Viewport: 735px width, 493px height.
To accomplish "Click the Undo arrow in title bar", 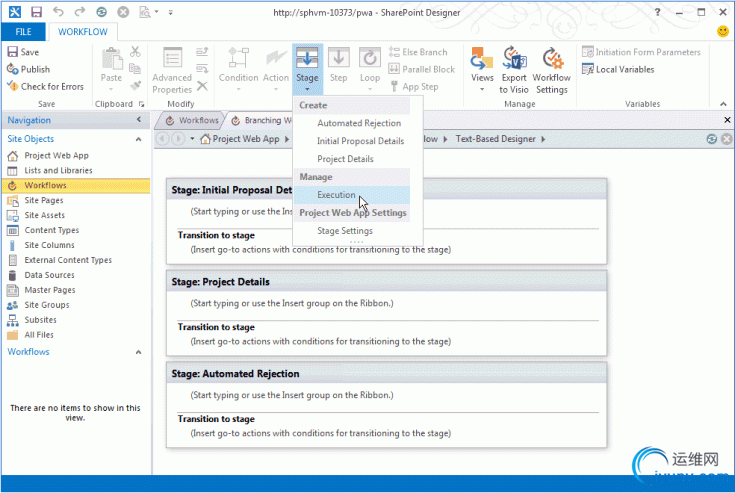I will 58,12.
